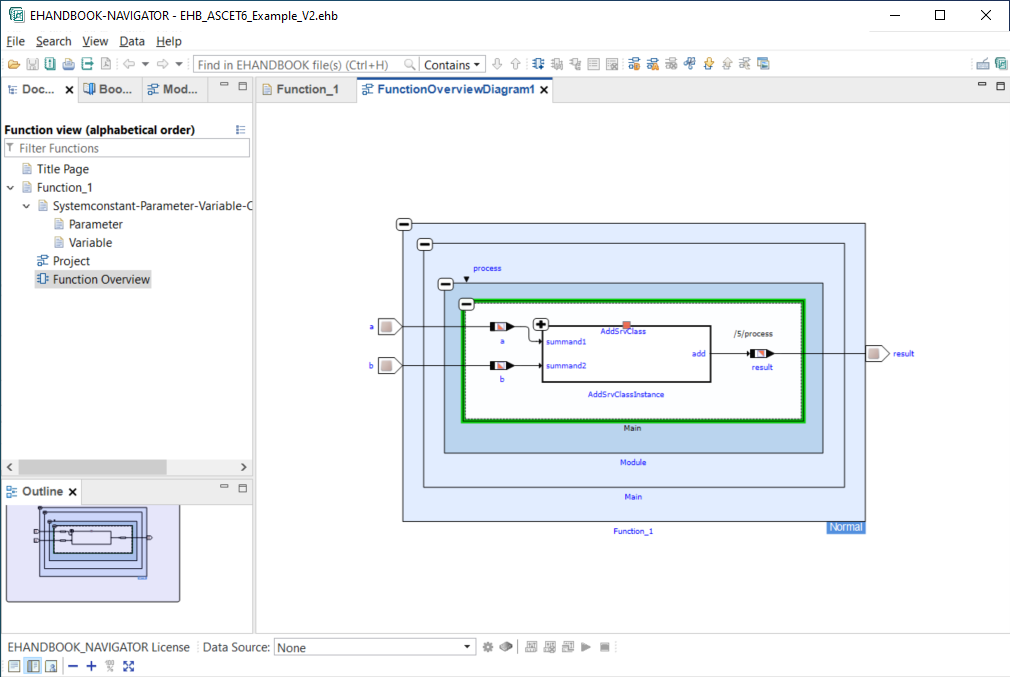Open the Data Source dropdown showing None
The image size is (1010, 677).
coord(373,646)
